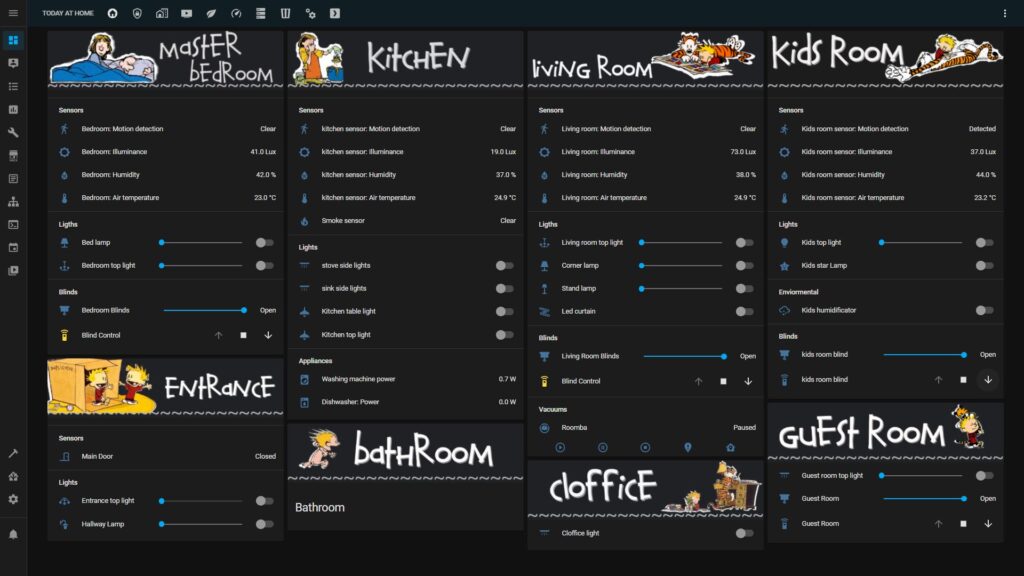
Task: Switch to the Today At Home tab
Action: 68,13
